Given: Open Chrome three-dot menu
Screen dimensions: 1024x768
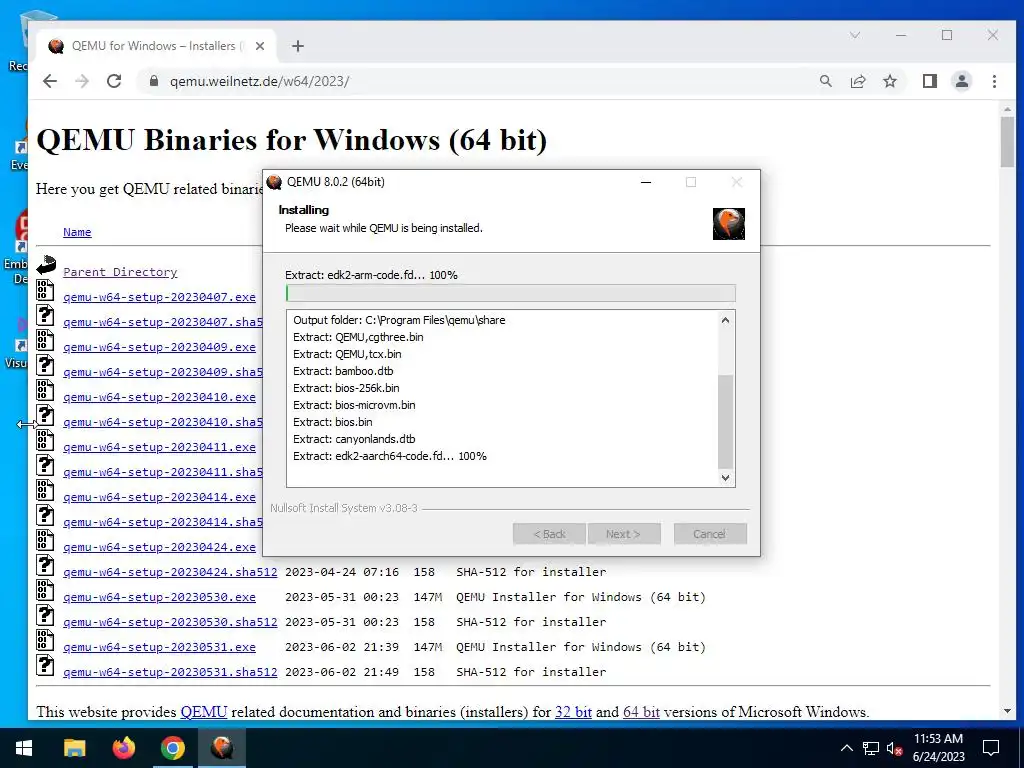Looking at the screenshot, I should [x=994, y=81].
